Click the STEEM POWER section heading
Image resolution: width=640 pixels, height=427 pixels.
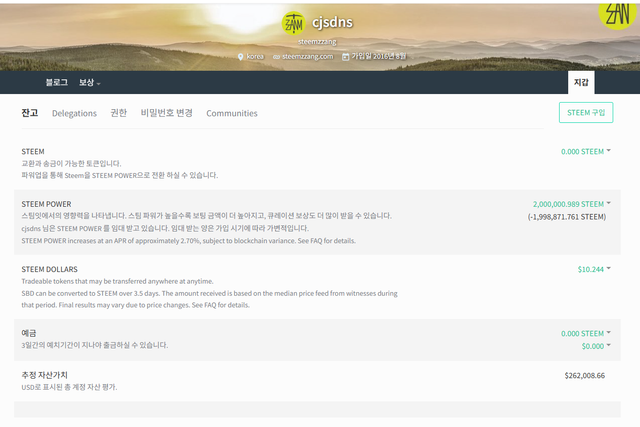pos(47,204)
